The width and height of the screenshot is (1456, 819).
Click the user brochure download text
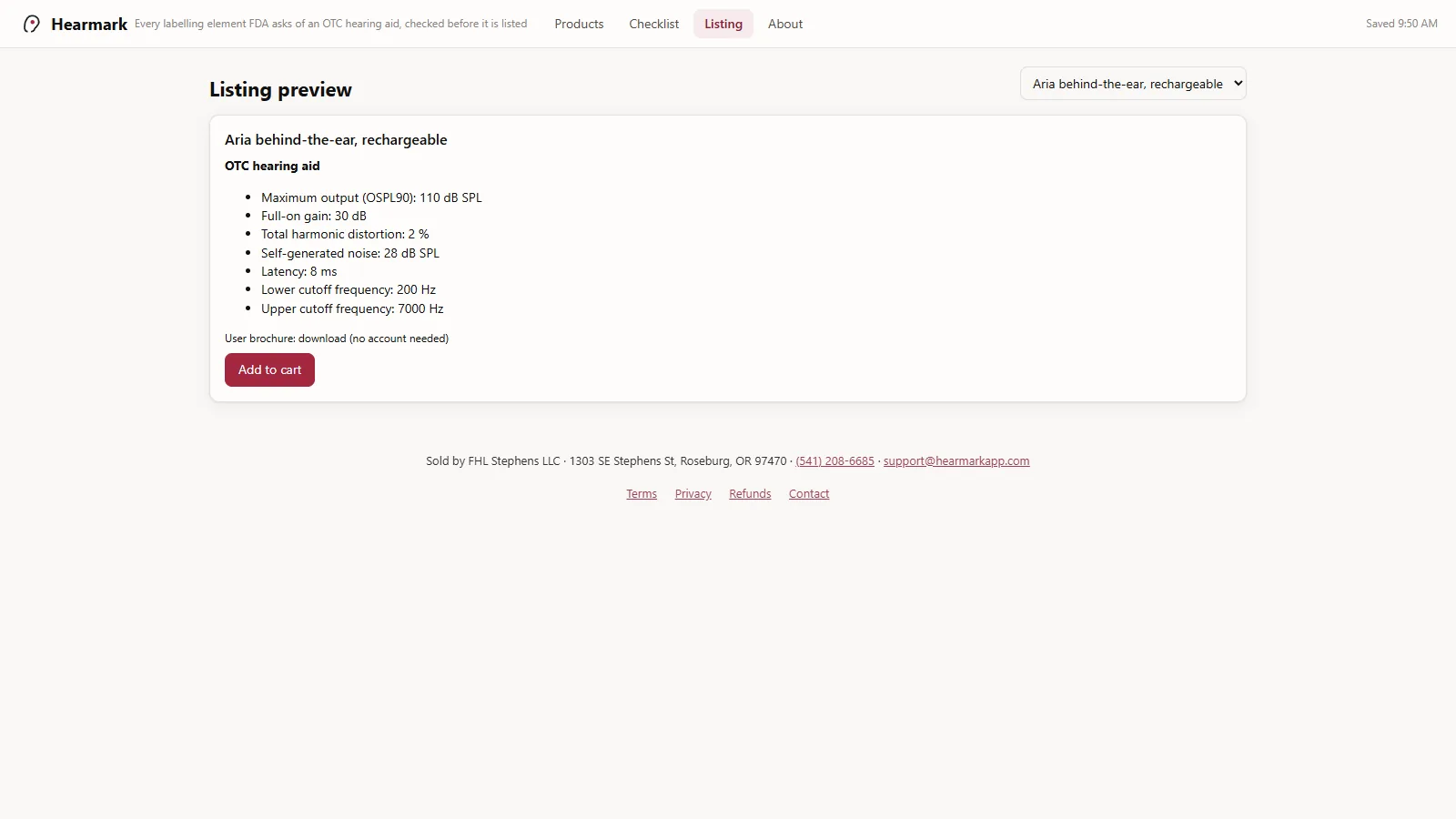pyautogui.click(x=337, y=339)
